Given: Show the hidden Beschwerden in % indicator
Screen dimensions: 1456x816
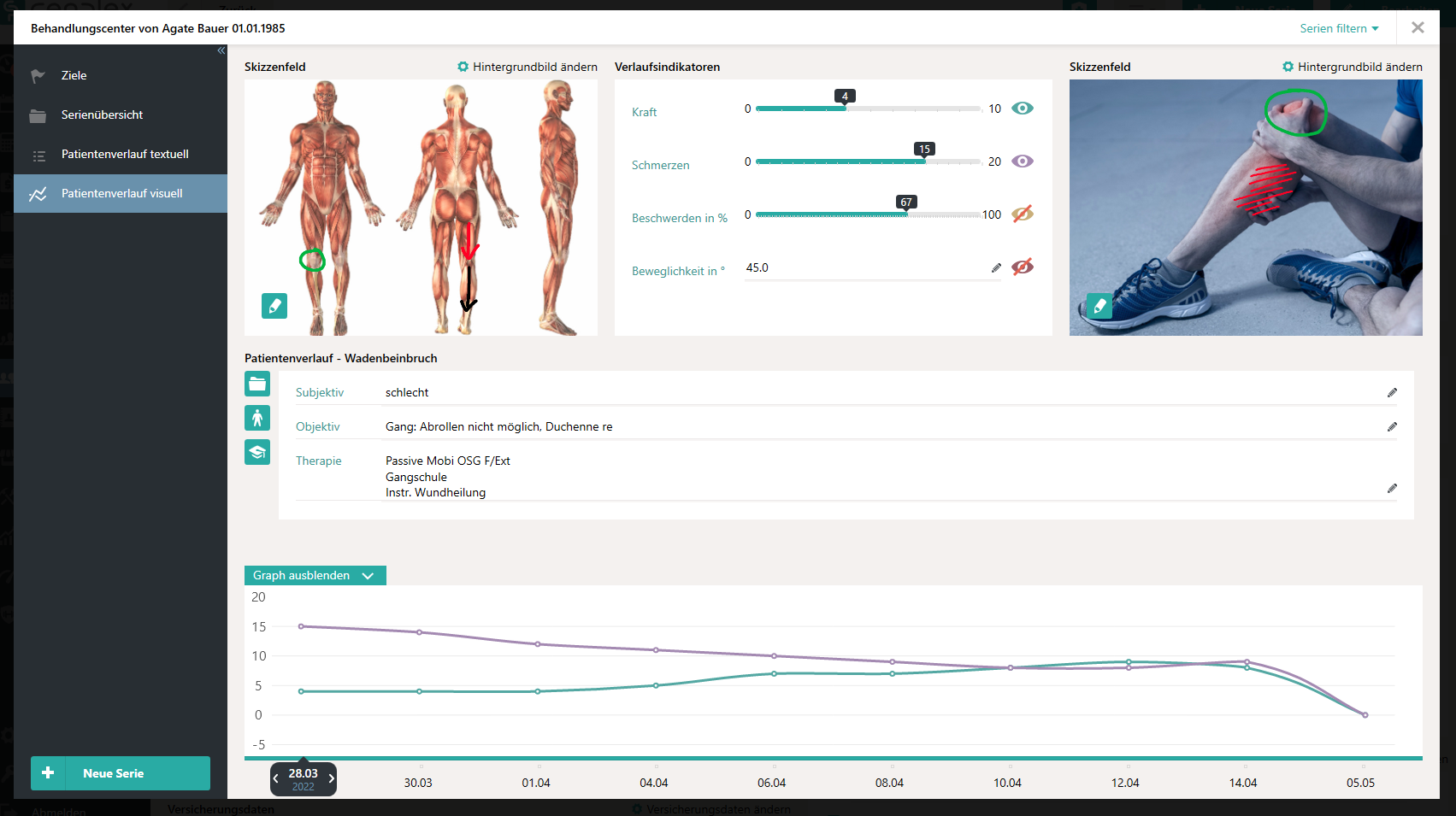Looking at the screenshot, I should pos(1022,214).
